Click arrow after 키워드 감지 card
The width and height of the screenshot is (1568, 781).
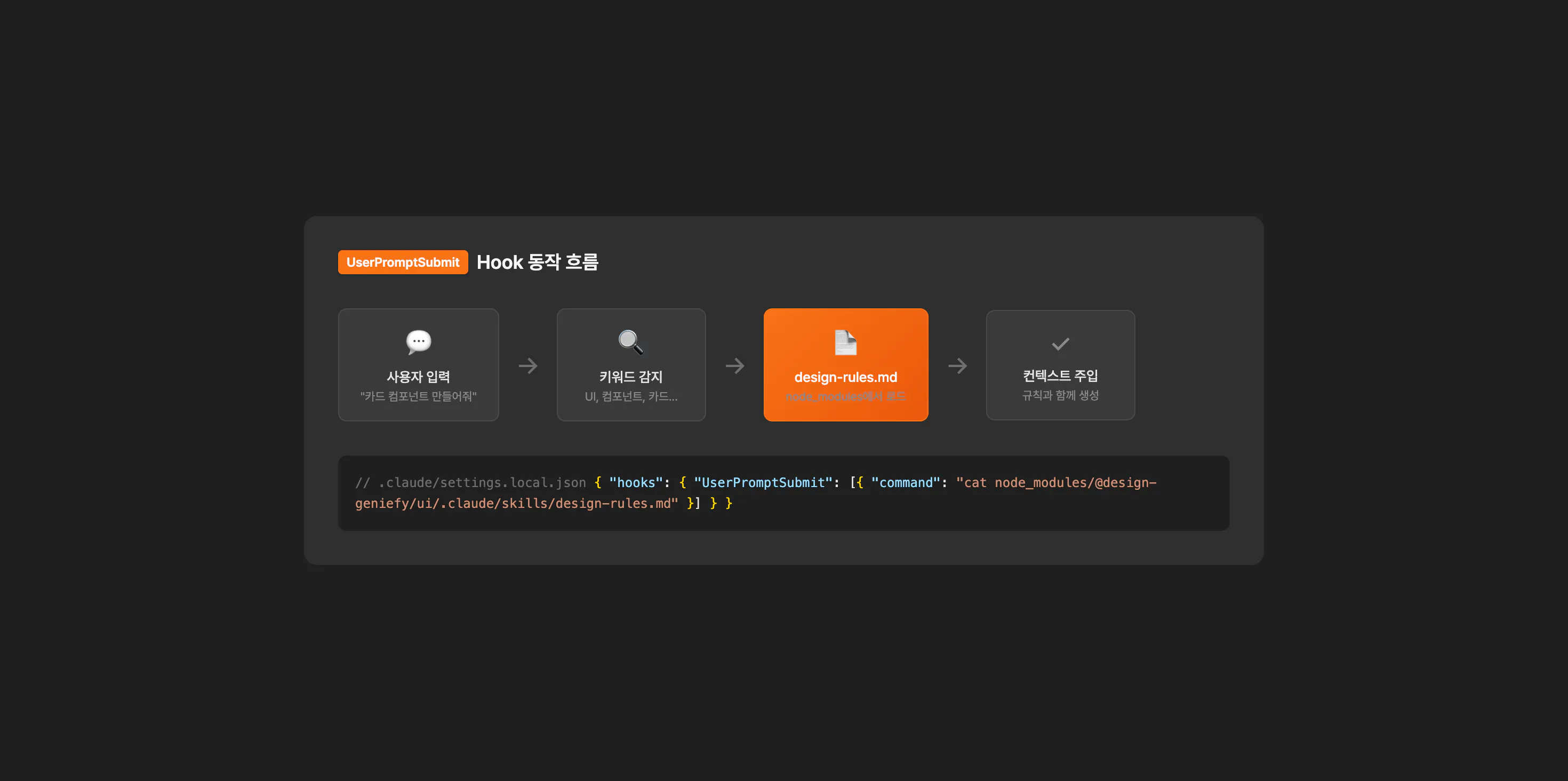point(735,366)
